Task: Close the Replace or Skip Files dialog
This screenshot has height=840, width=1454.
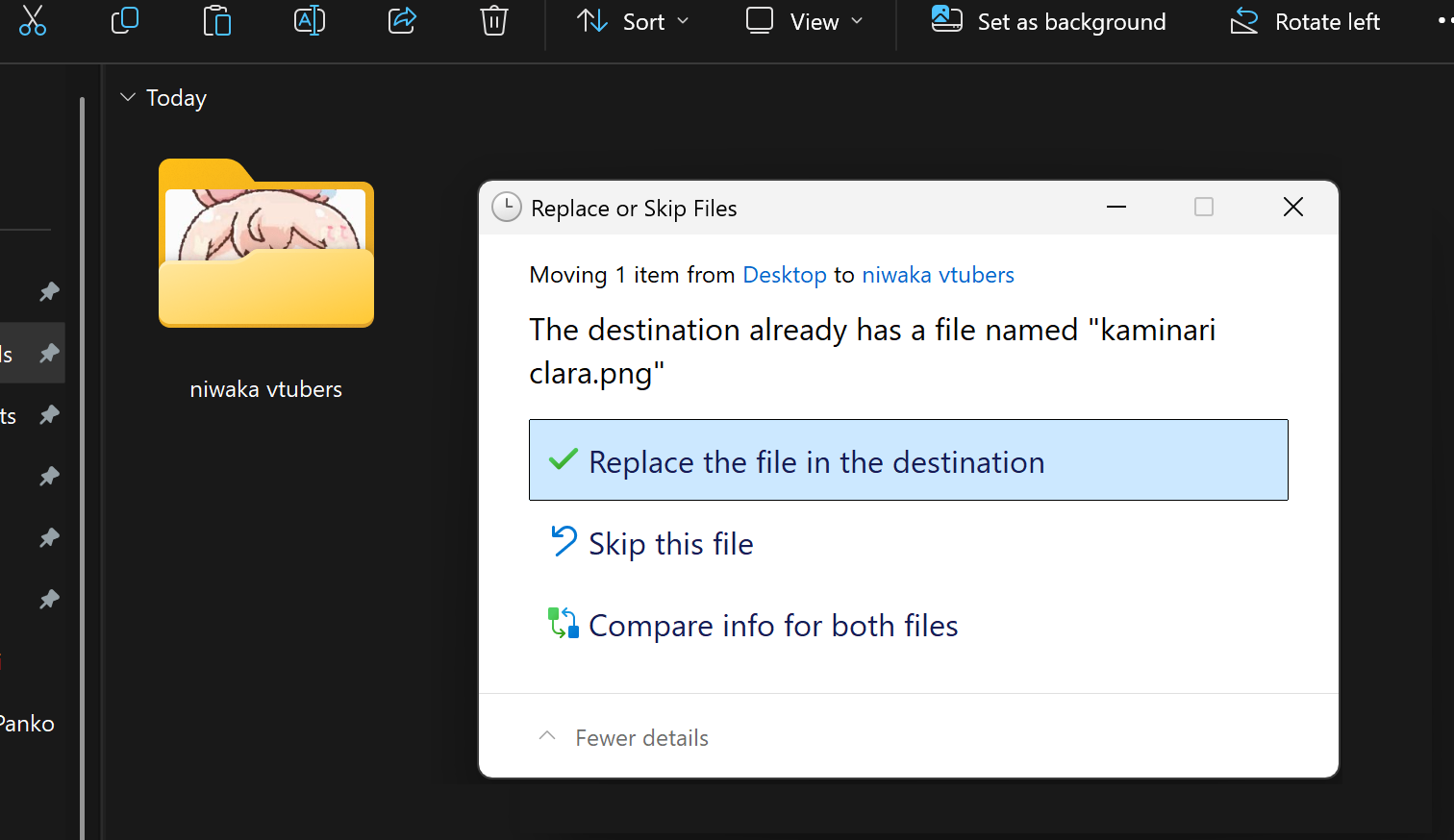Action: click(1292, 207)
